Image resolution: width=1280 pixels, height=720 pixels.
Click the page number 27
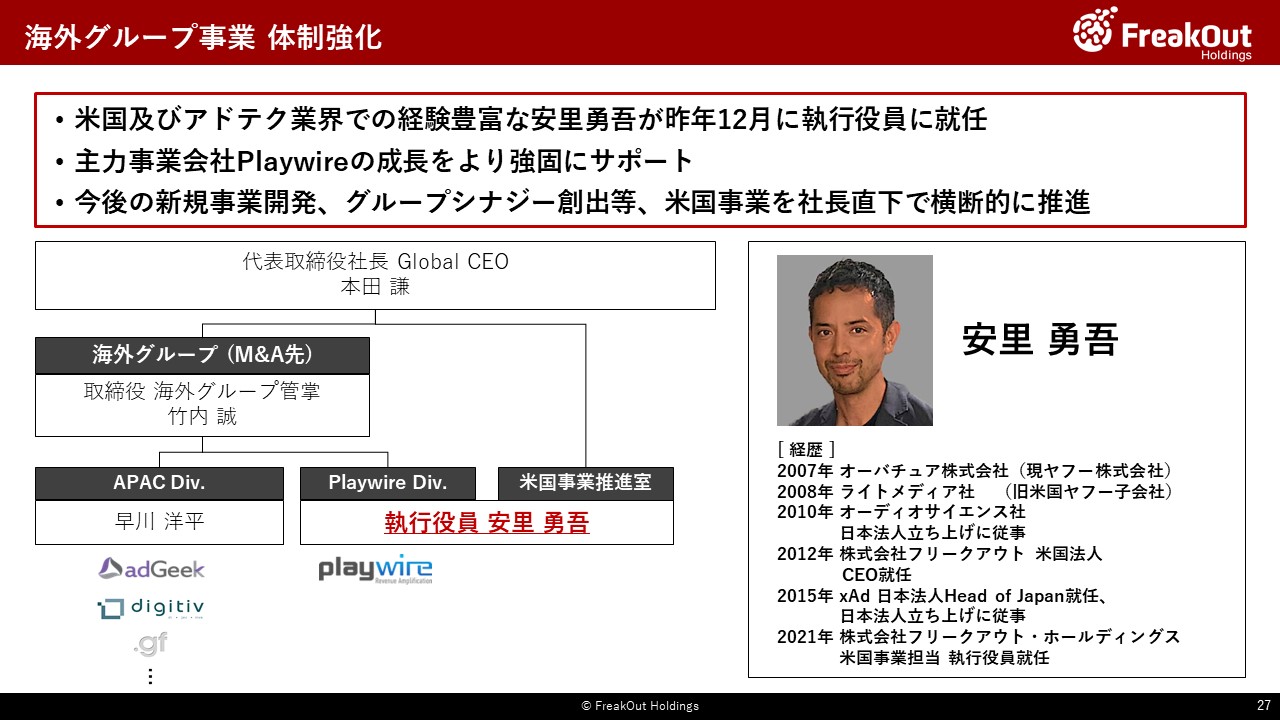(1263, 705)
